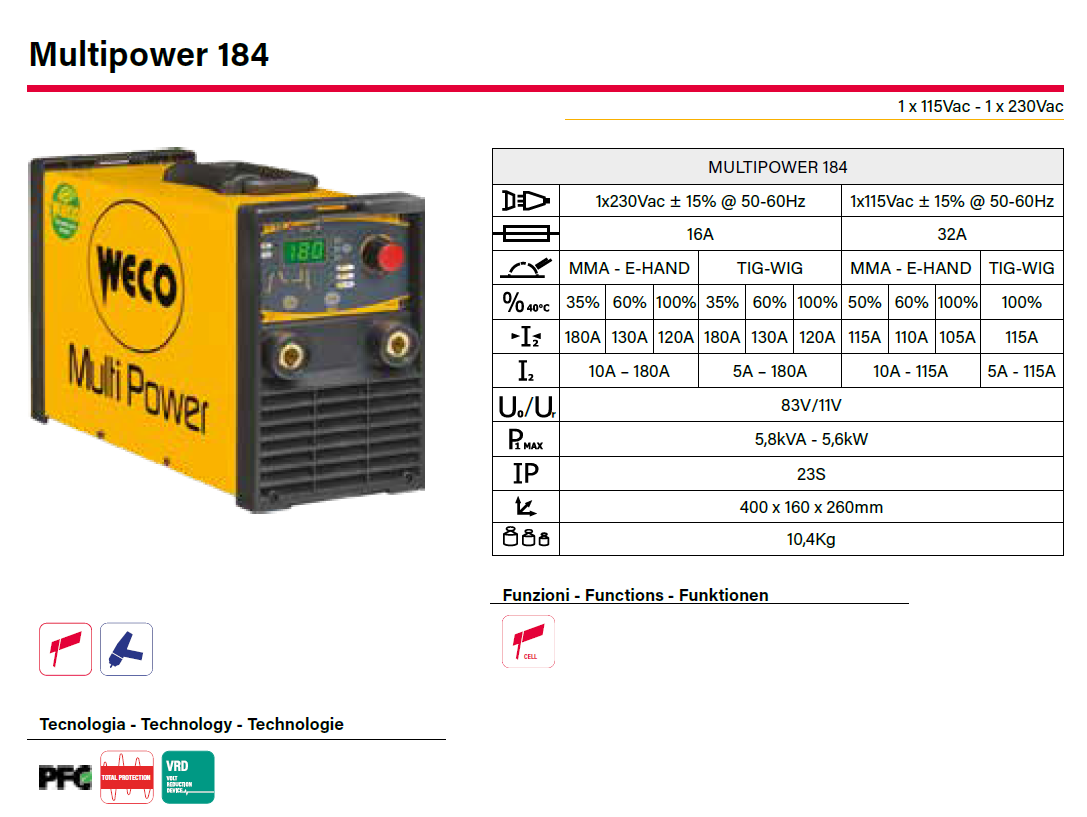The height and width of the screenshot is (817, 1087).
Task: Click the Funzioni - Functions - Funktionen heading
Action: pyautogui.click(x=635, y=595)
